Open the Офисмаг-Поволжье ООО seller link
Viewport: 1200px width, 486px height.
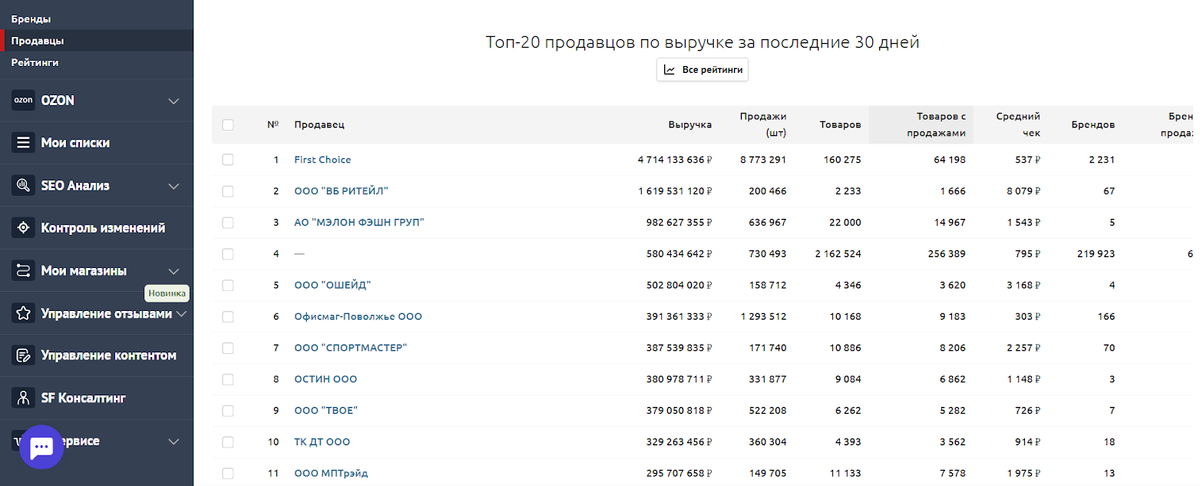coord(358,316)
